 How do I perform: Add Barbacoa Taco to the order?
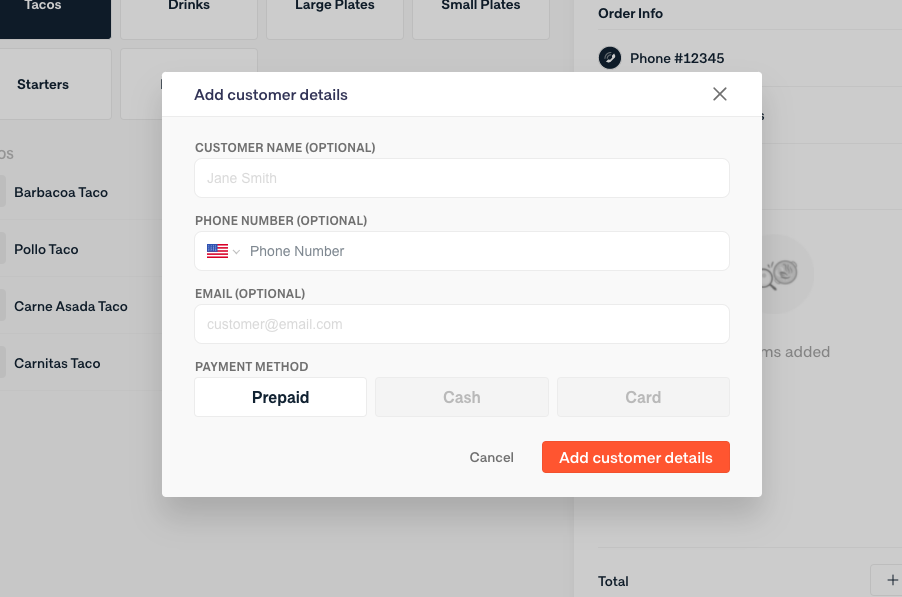pyautogui.click(x=61, y=192)
